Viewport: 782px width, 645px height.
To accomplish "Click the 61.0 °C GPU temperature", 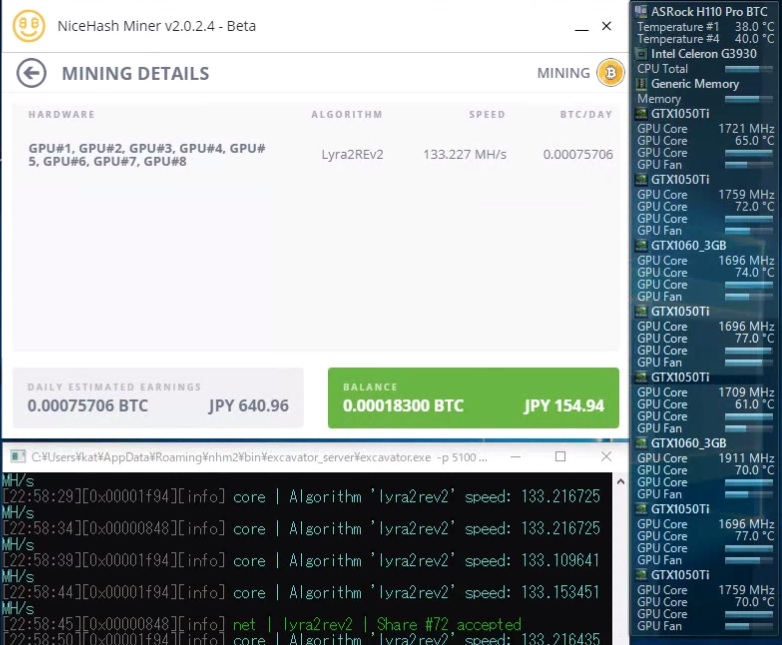I will pyautogui.click(x=754, y=404).
